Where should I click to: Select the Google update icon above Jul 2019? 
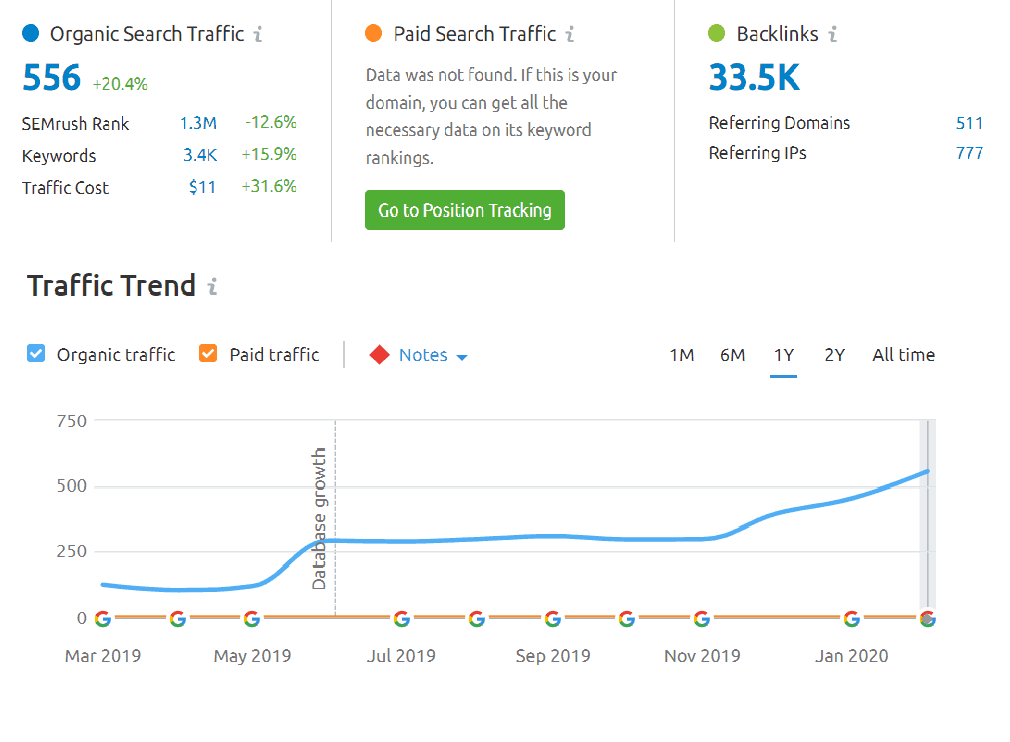[402, 619]
